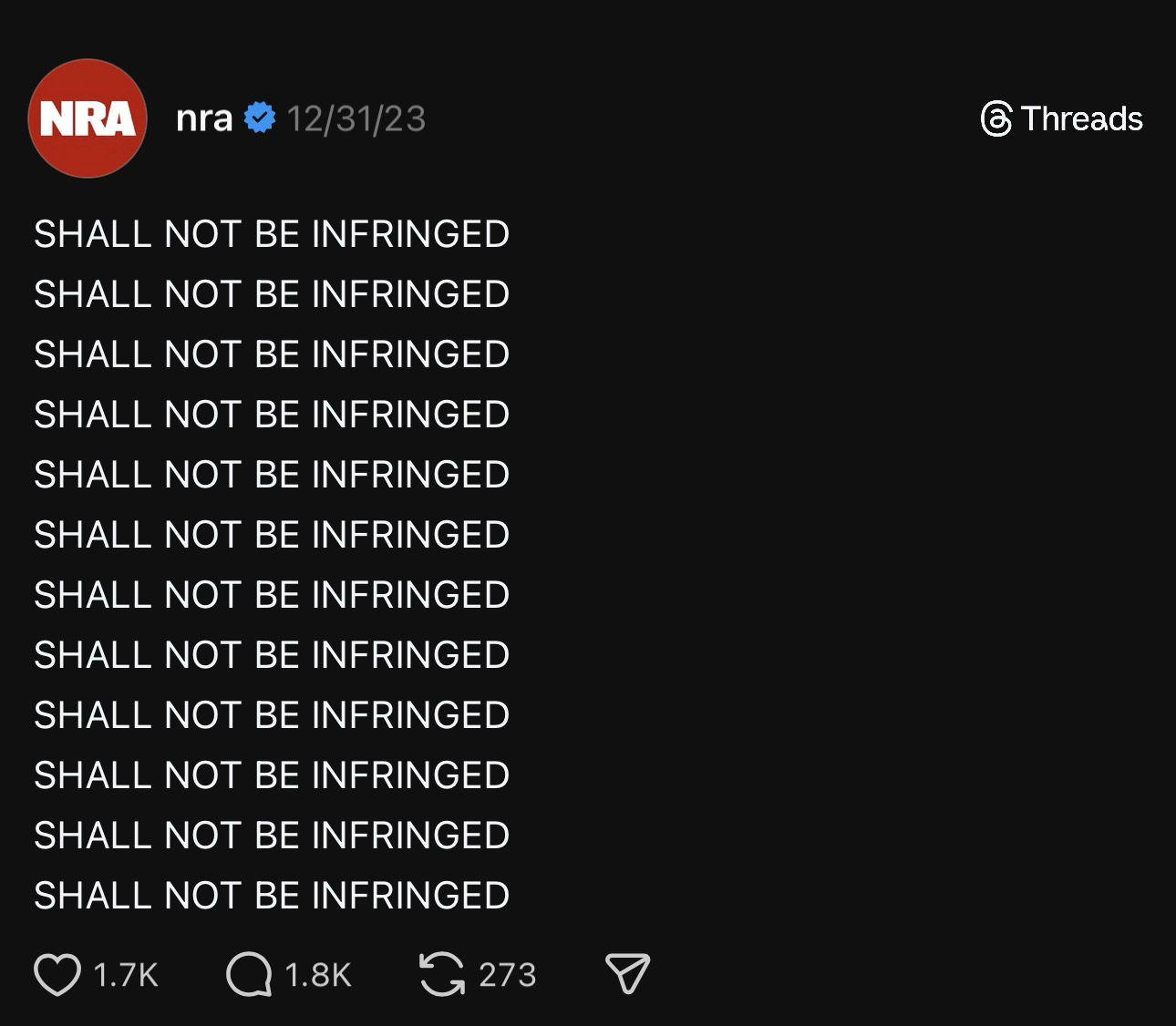Viewport: 1176px width, 1026px height.
Task: Click the Threads wordmark text
Action: point(1082,118)
